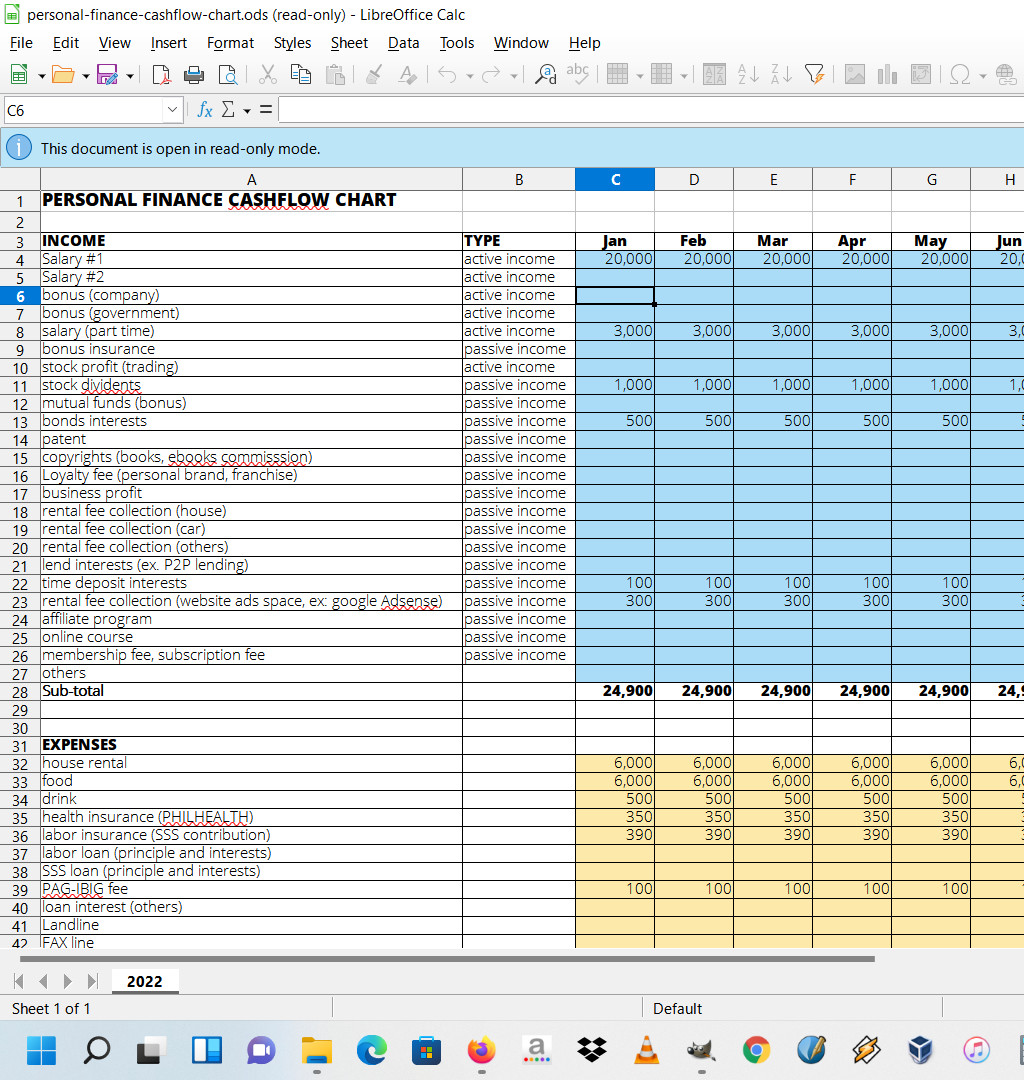Viewport: 1024px width, 1080px height.
Task: Click column D header
Action: (x=694, y=180)
